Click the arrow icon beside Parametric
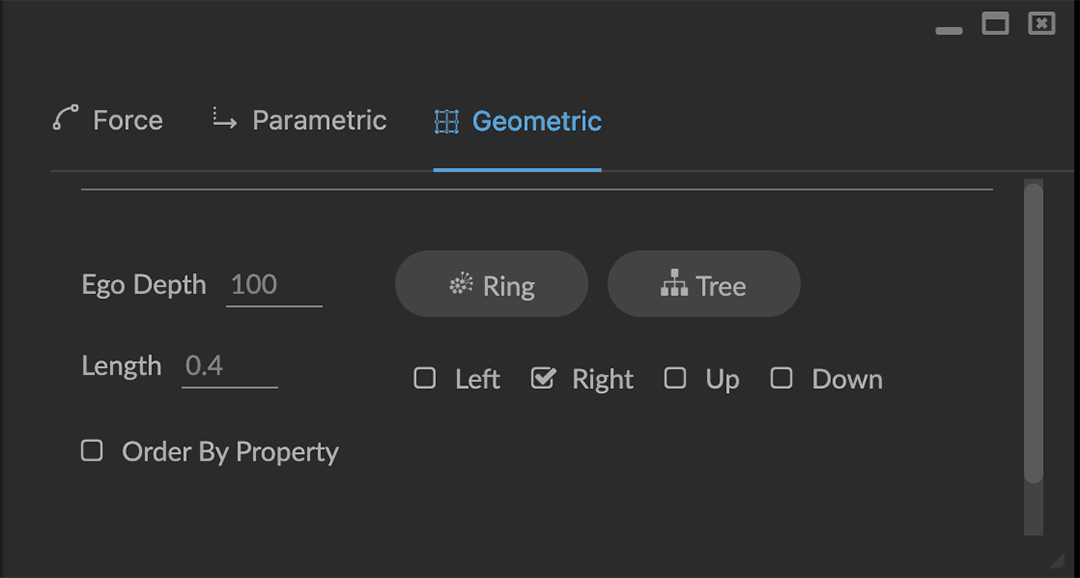The height and width of the screenshot is (578, 1080). [224, 120]
